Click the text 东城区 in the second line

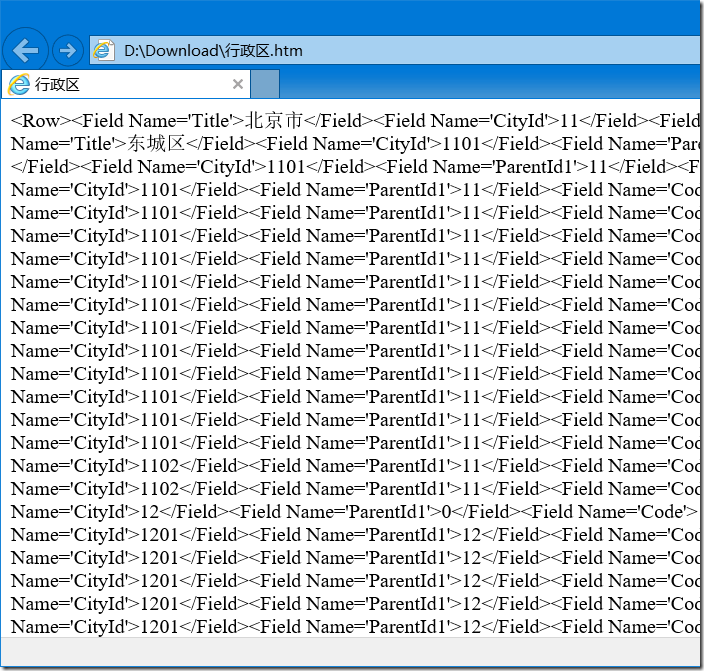156,143
